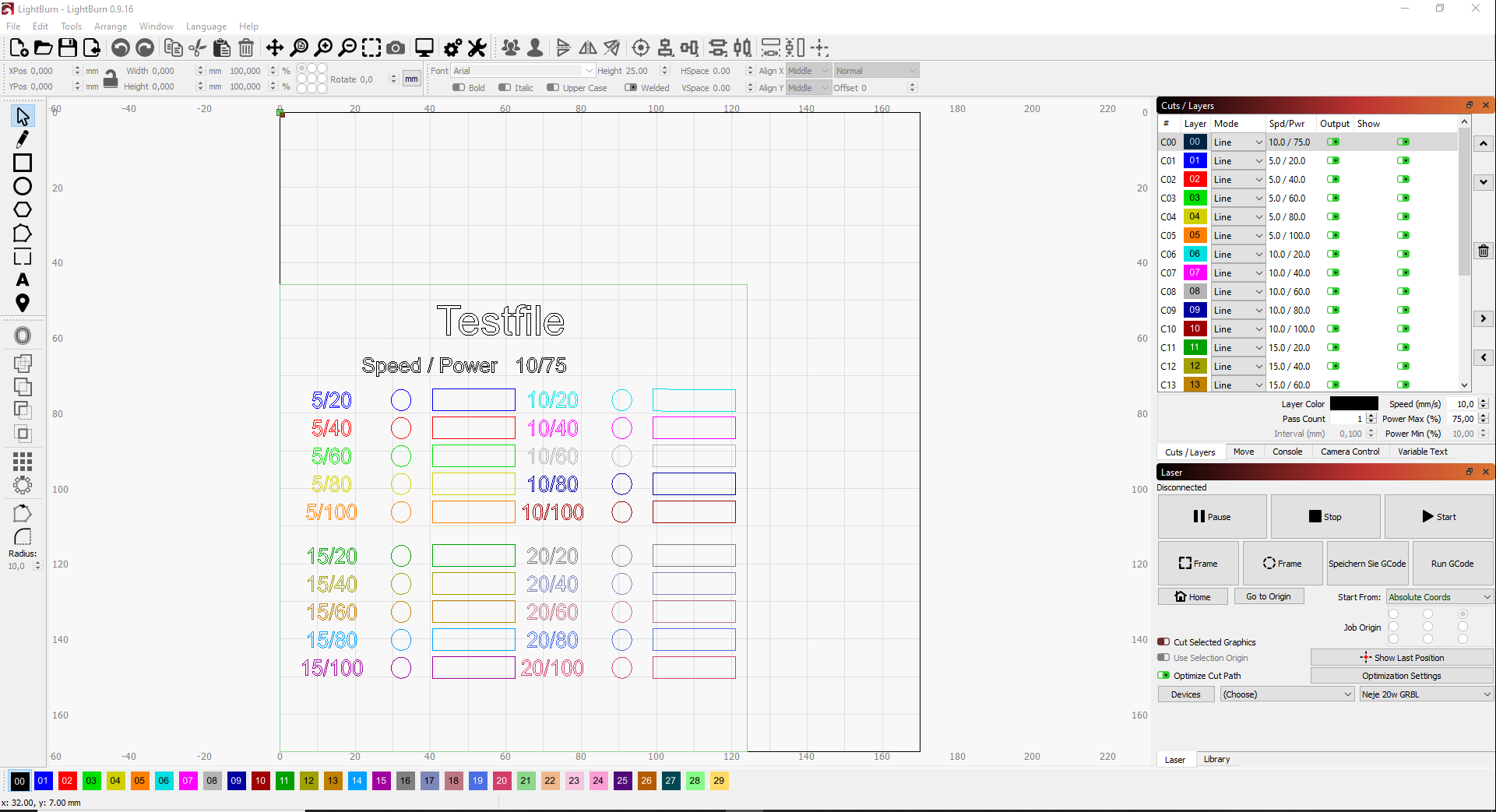The image size is (1496, 812).
Task: Toggle Optimize Cut Path
Action: 1164,675
